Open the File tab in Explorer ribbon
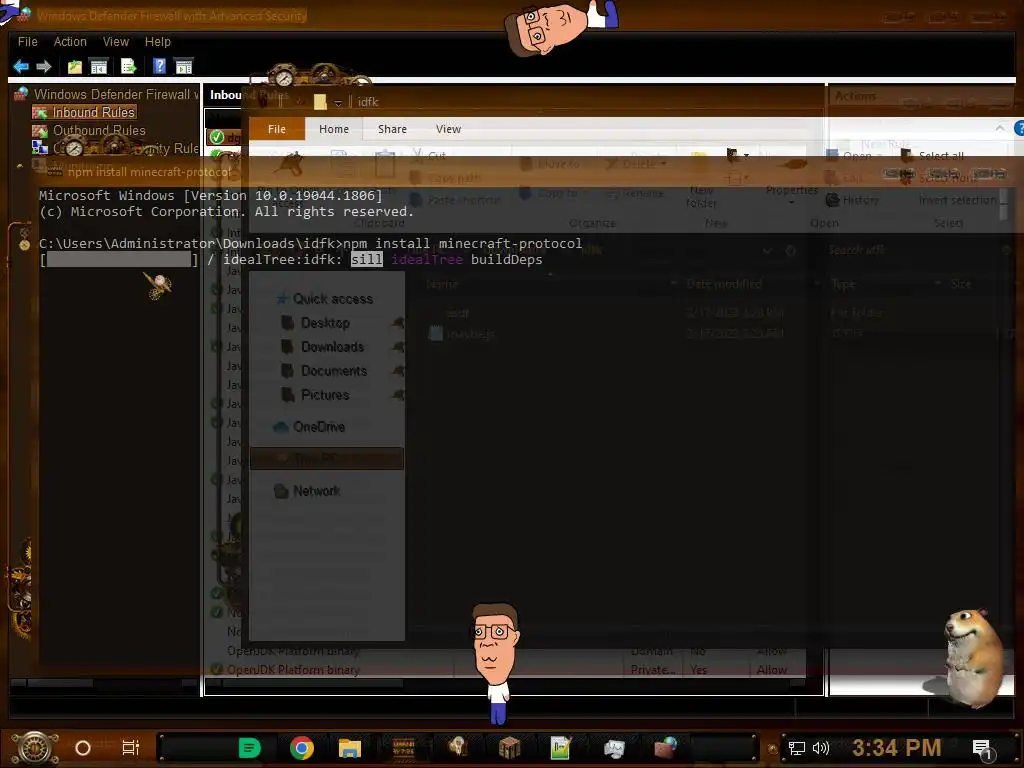1024x768 pixels. [x=276, y=129]
